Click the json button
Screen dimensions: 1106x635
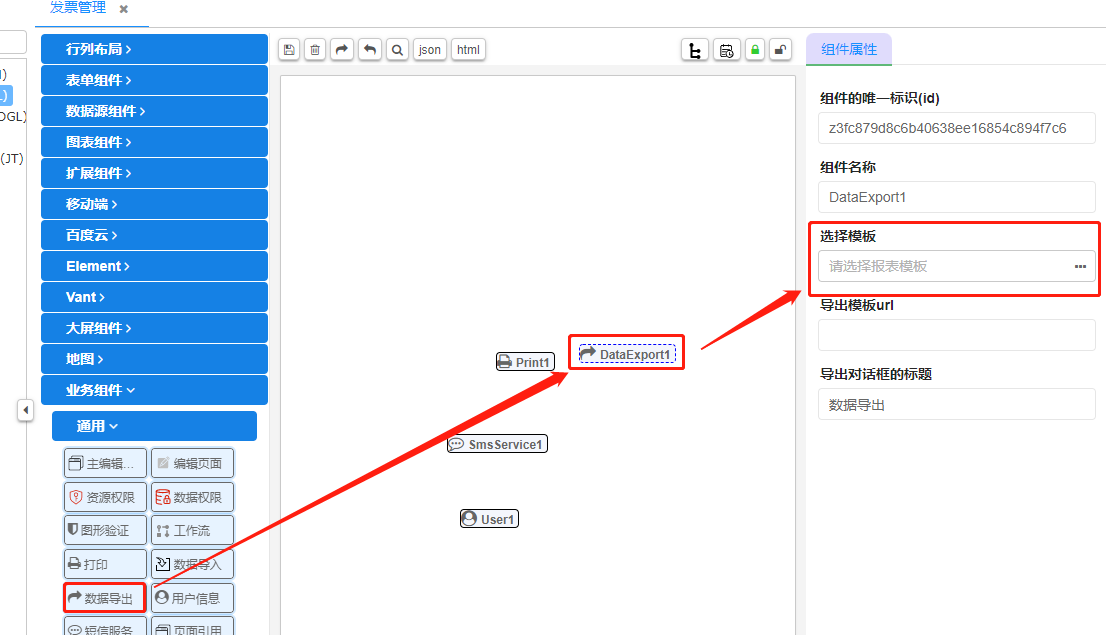[430, 50]
